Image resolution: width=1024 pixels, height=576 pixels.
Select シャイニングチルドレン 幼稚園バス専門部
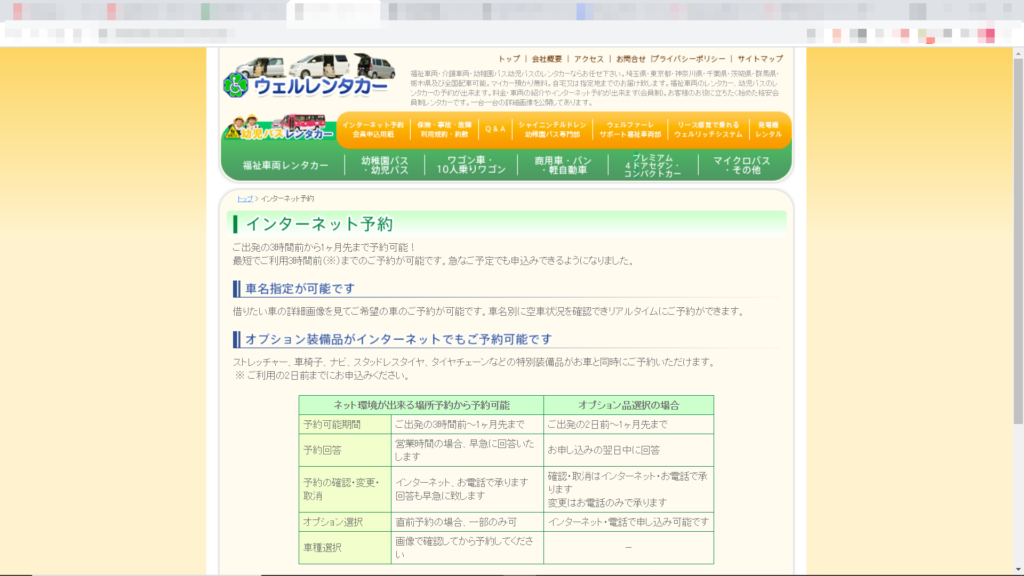coord(551,129)
